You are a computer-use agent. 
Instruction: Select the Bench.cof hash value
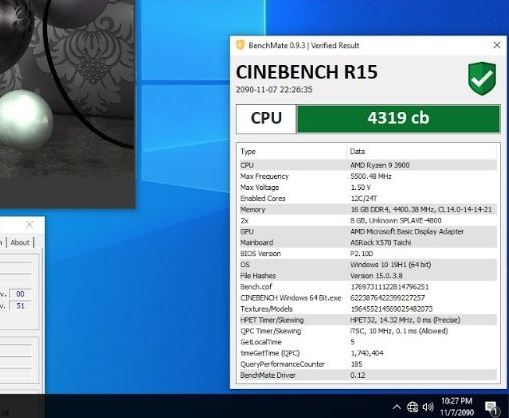(x=389, y=287)
